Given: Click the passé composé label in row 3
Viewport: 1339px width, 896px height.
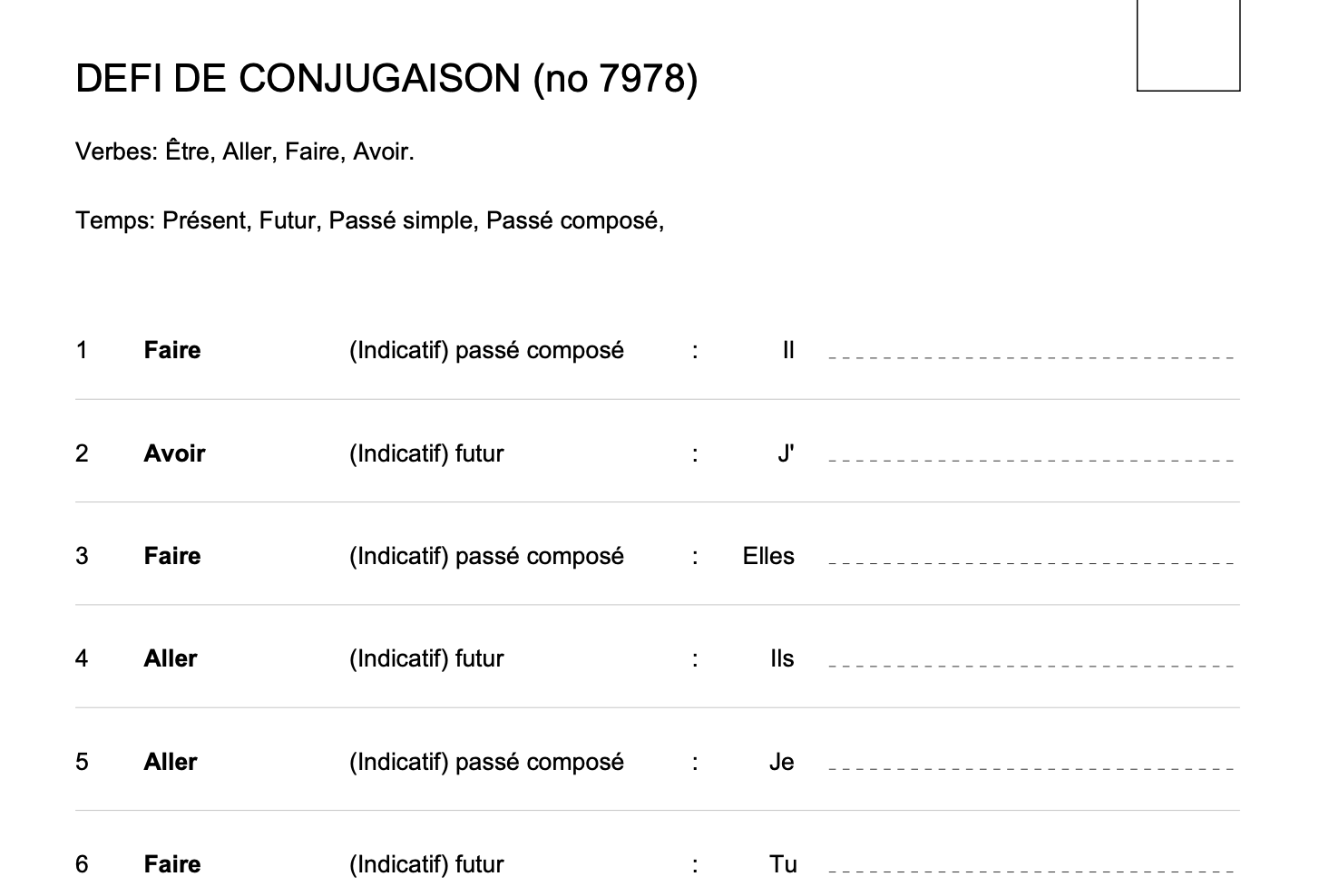Looking at the screenshot, I should point(486,556).
